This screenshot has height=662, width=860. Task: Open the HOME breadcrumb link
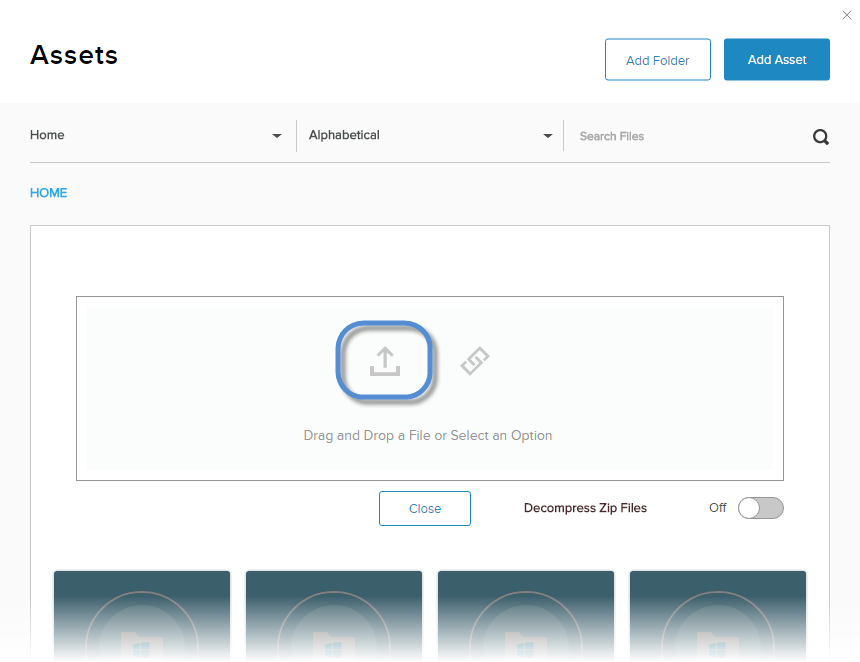pyautogui.click(x=49, y=193)
